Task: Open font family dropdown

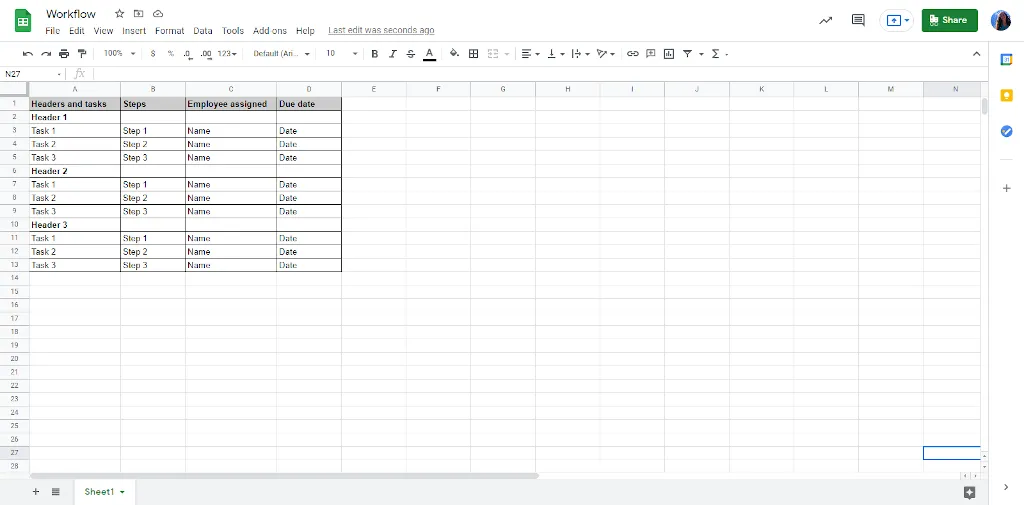Action: pyautogui.click(x=281, y=54)
